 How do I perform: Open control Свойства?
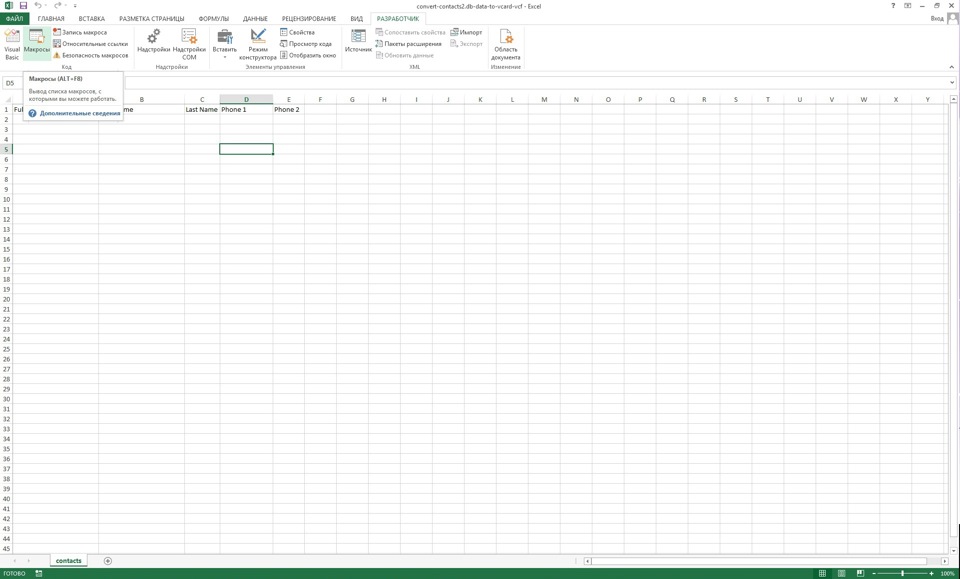298,32
